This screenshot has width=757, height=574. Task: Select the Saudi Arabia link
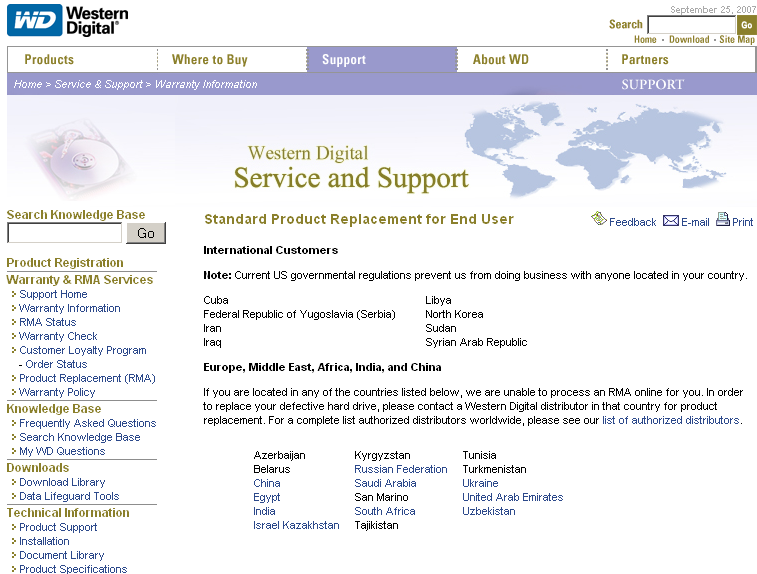[385, 483]
